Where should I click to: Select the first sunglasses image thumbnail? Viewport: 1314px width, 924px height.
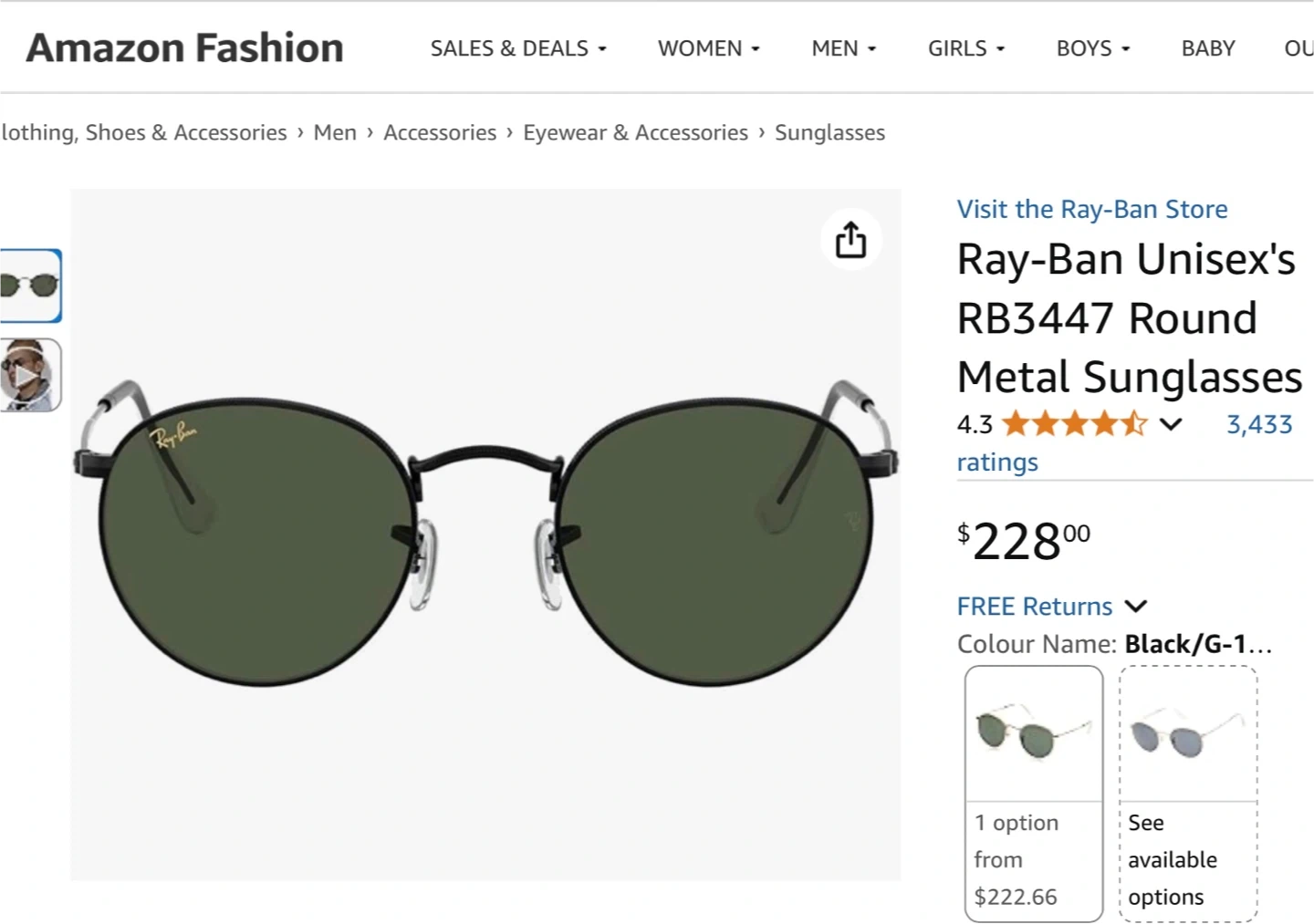[x=29, y=286]
